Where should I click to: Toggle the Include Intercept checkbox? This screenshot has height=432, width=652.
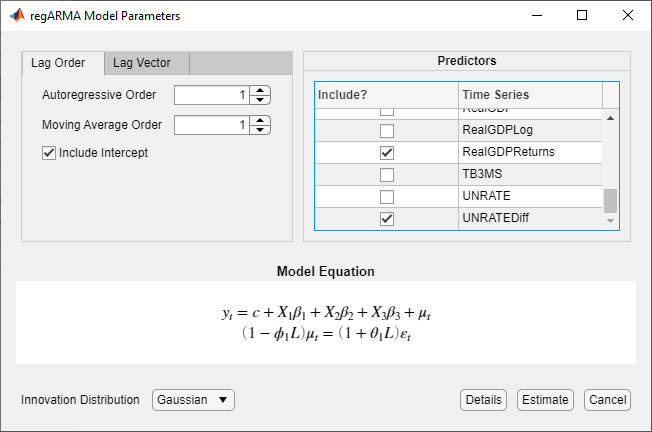(49, 153)
